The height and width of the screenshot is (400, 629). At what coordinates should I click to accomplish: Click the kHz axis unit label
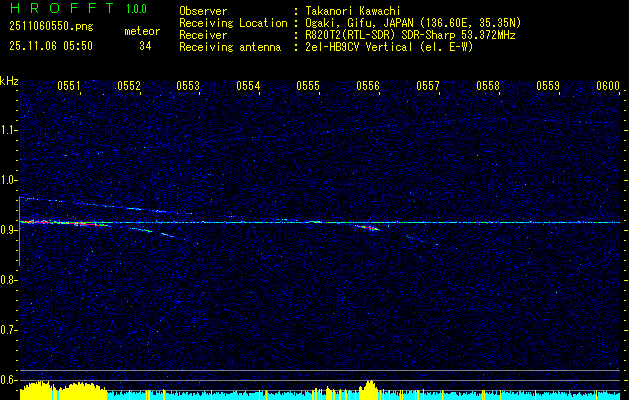point(9,81)
